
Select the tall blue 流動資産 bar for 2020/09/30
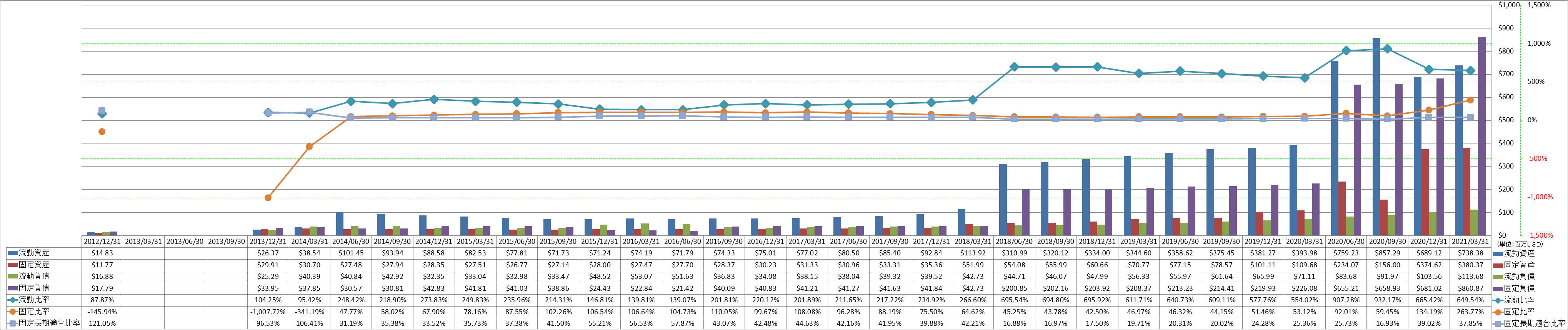point(1376,137)
